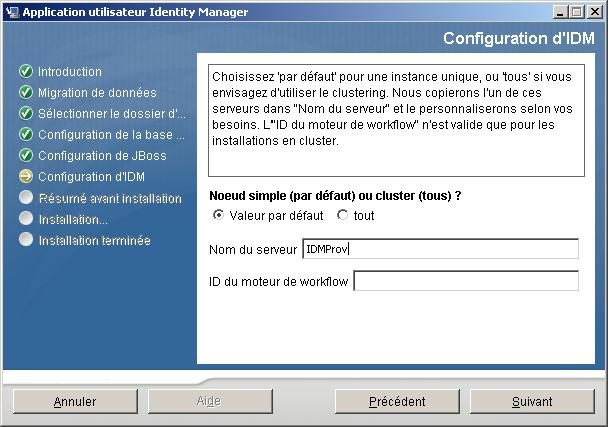
Task: Click the Résumé avant installation pending circle icon
Action: point(26,197)
